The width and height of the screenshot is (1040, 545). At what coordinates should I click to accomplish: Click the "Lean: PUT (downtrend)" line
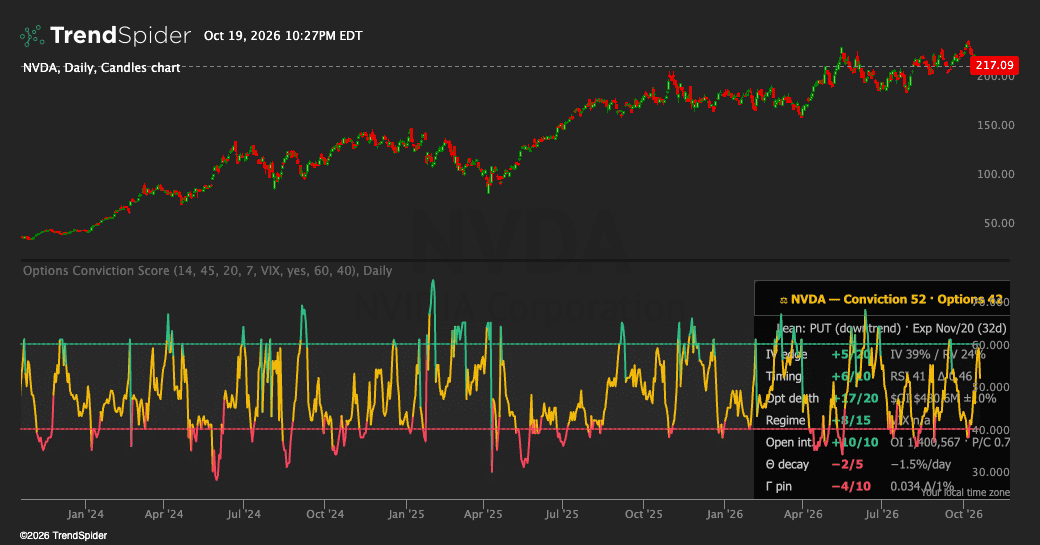(x=838, y=328)
